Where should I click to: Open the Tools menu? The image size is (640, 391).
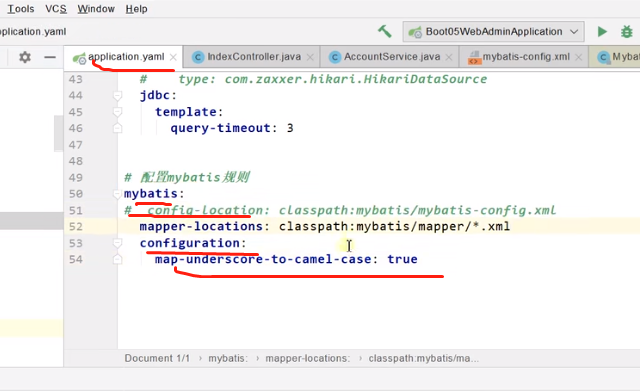coord(21,9)
